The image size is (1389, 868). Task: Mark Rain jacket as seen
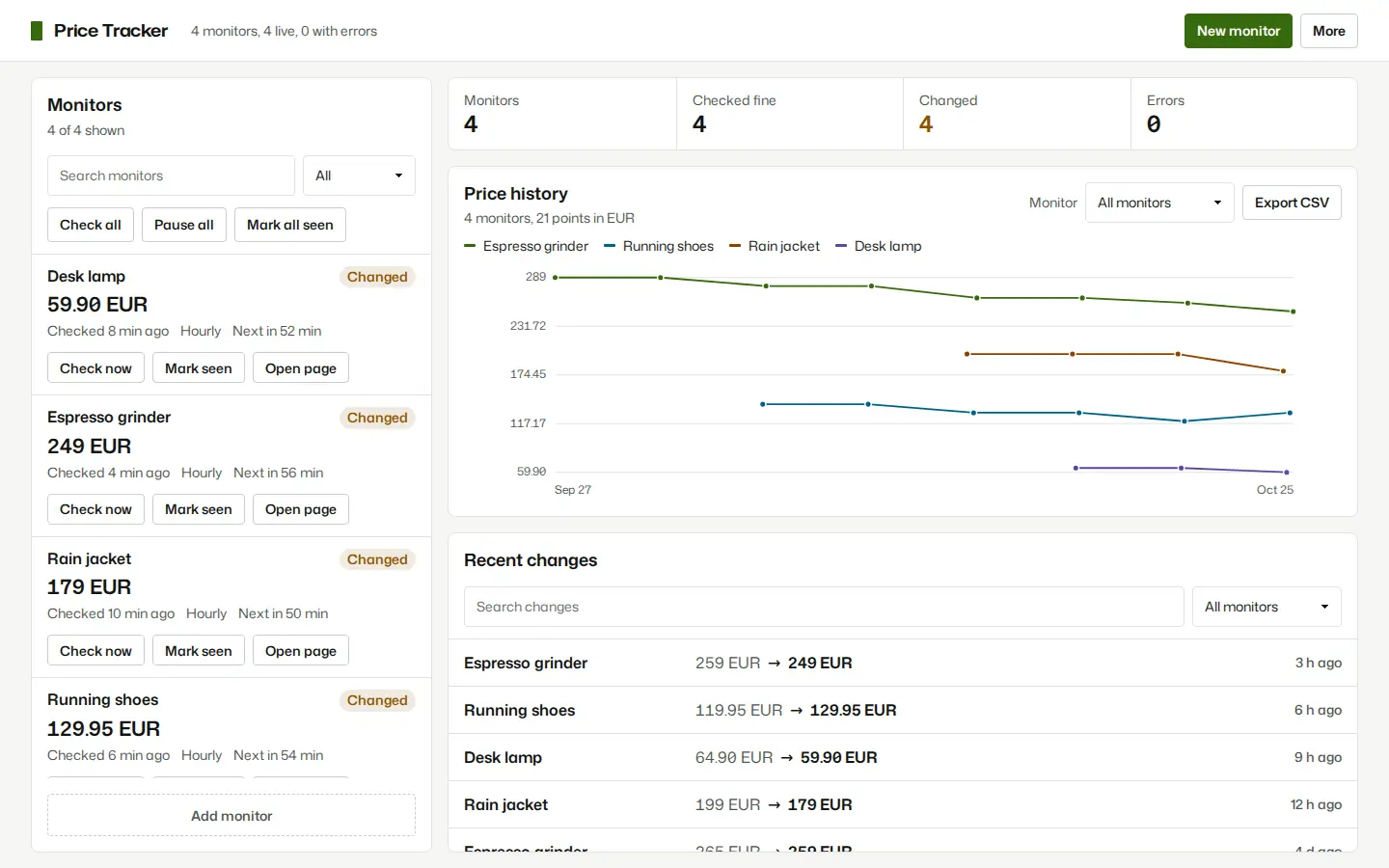[x=199, y=651]
